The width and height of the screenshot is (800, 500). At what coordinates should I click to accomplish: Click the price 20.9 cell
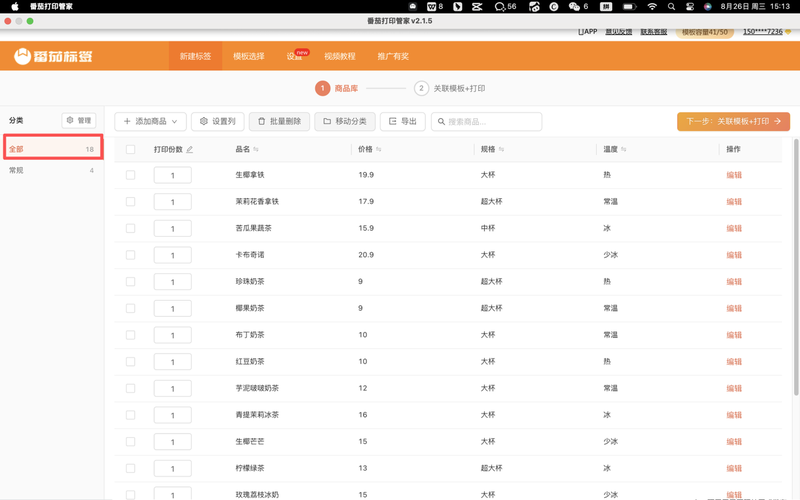point(366,255)
